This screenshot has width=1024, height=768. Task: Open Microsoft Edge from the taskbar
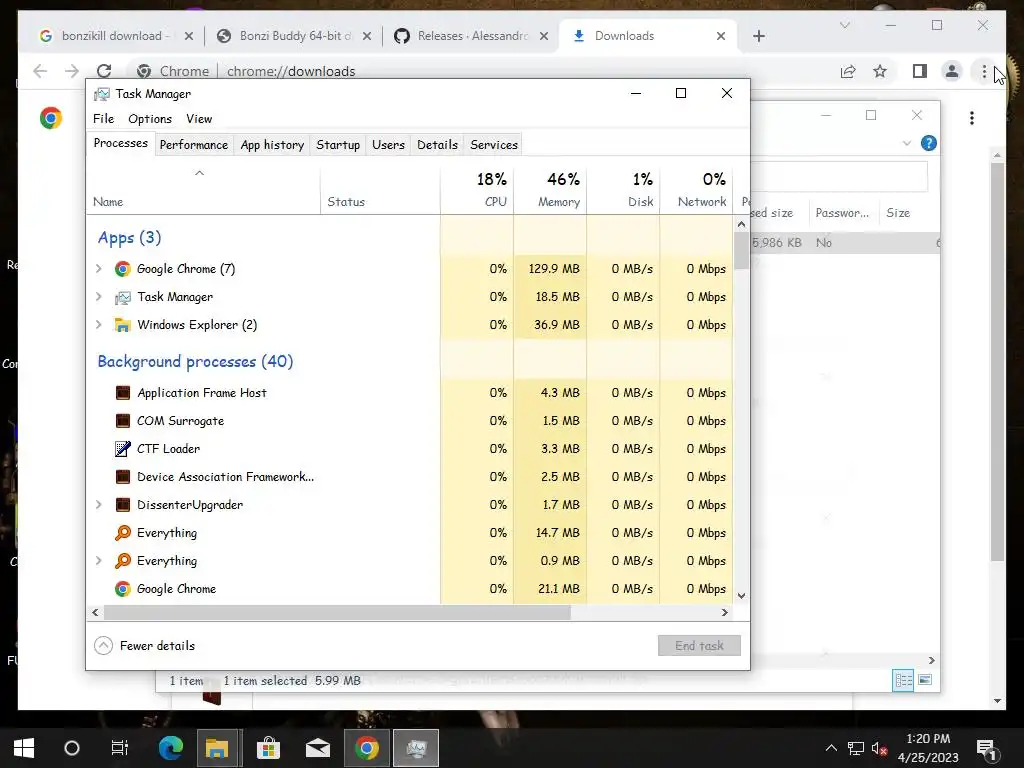coord(170,748)
